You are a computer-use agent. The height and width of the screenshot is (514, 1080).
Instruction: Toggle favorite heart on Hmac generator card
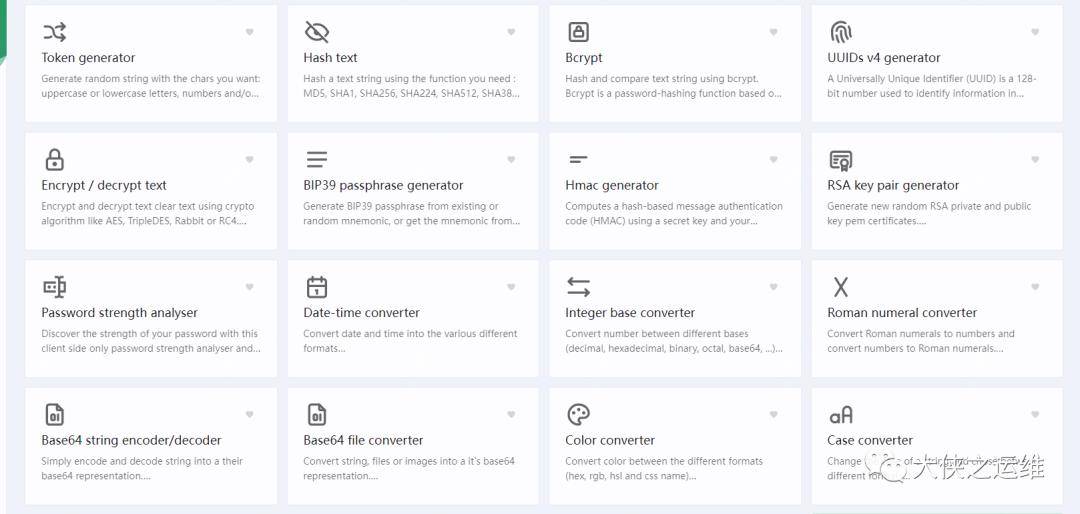(773, 159)
